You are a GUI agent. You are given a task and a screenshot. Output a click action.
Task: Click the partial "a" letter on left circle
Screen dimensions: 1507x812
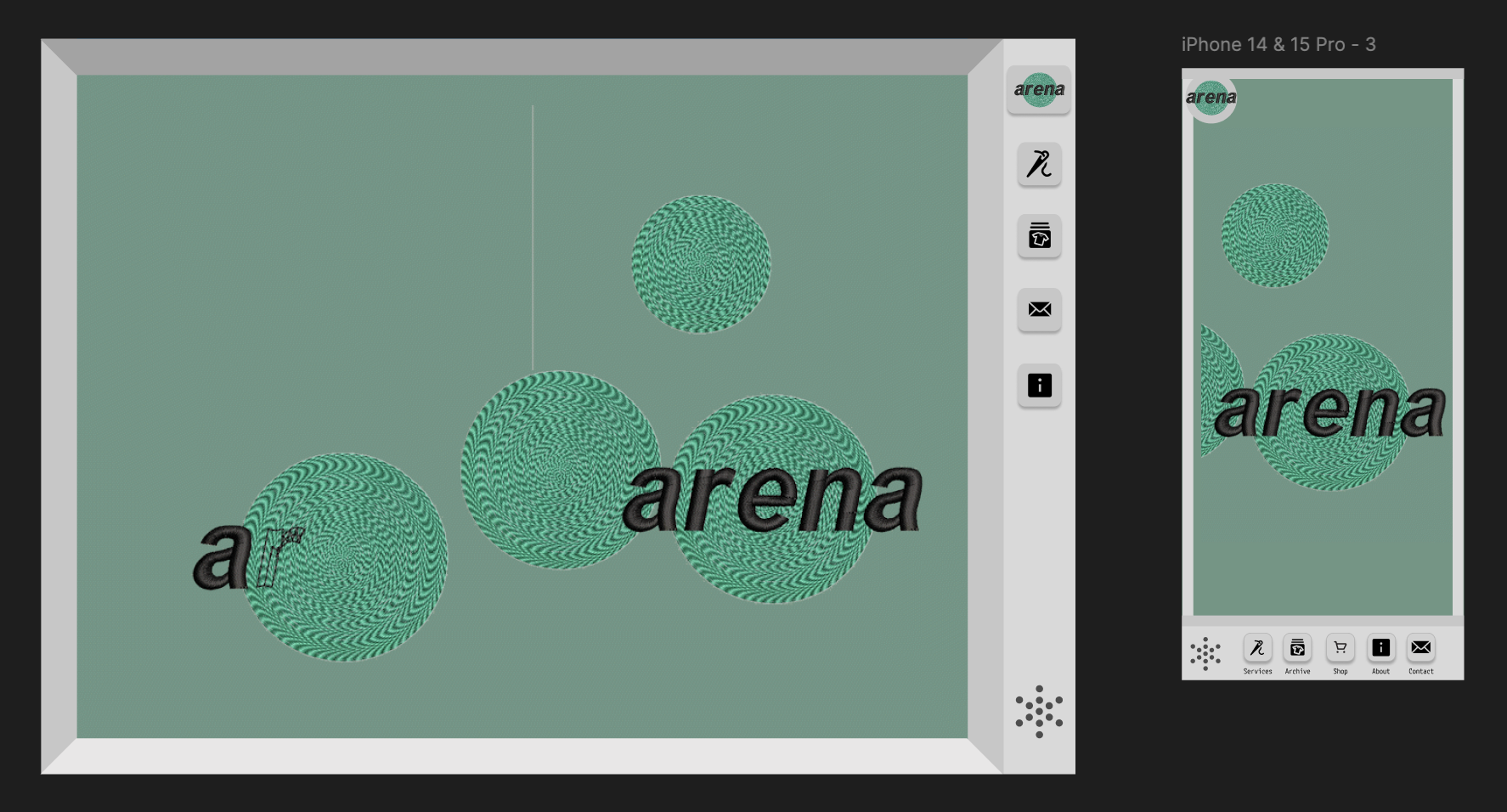point(219,557)
